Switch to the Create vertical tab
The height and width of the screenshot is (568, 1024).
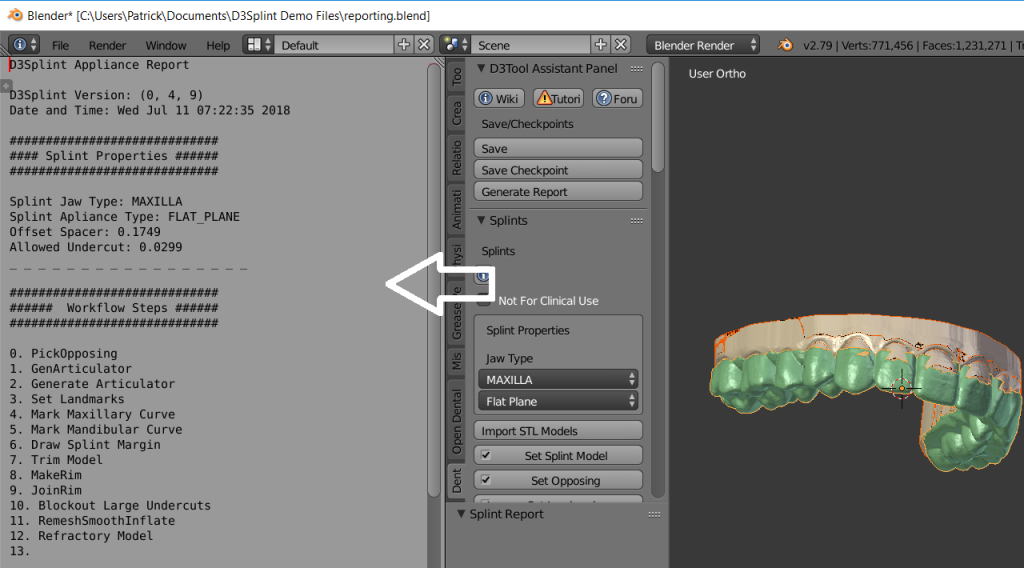456,113
